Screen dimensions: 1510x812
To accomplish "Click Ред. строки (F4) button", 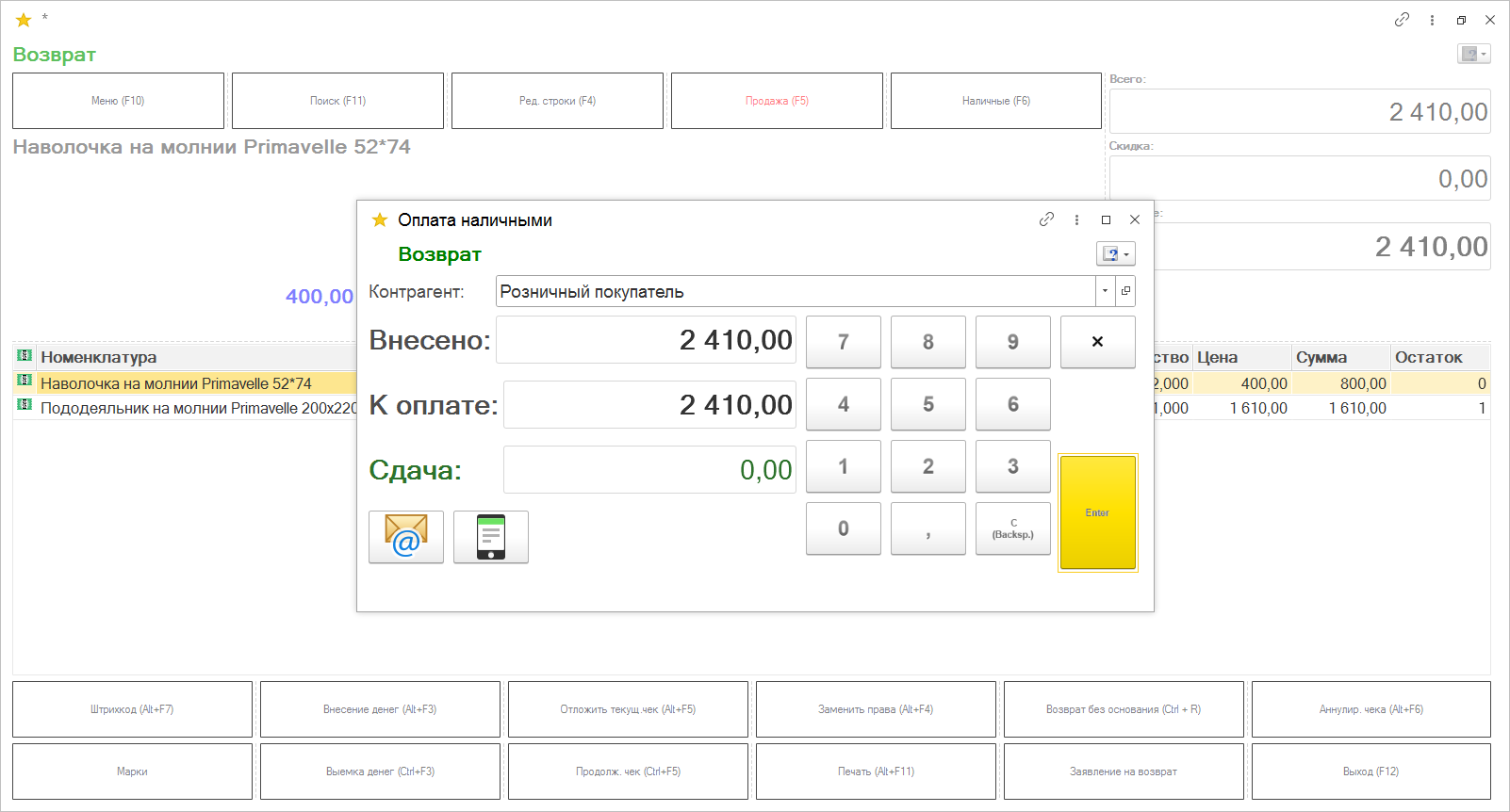I will [x=557, y=101].
